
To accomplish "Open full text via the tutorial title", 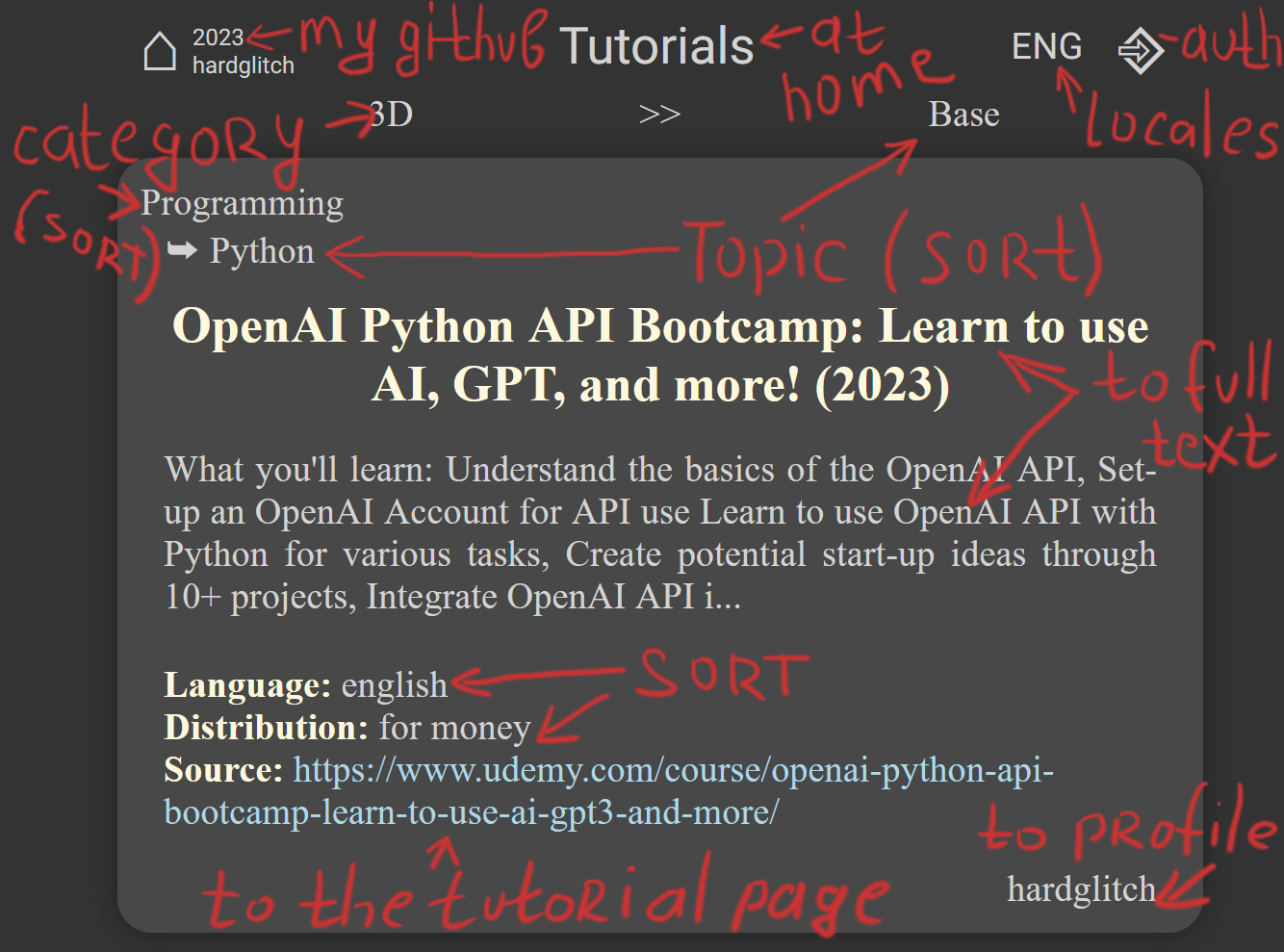I will click(660, 354).
